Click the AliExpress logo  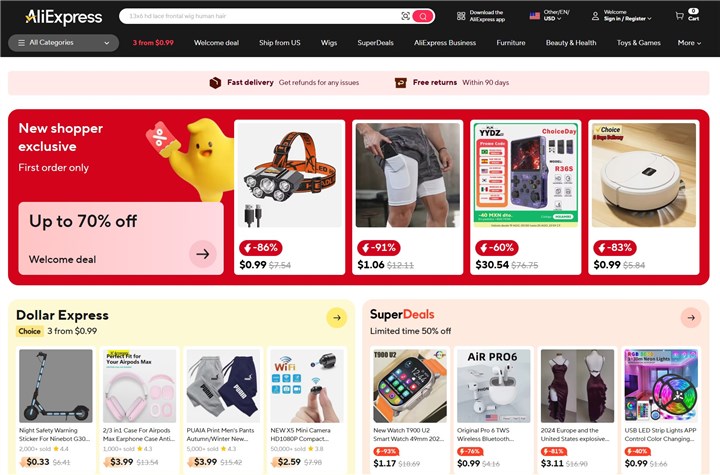[64, 17]
